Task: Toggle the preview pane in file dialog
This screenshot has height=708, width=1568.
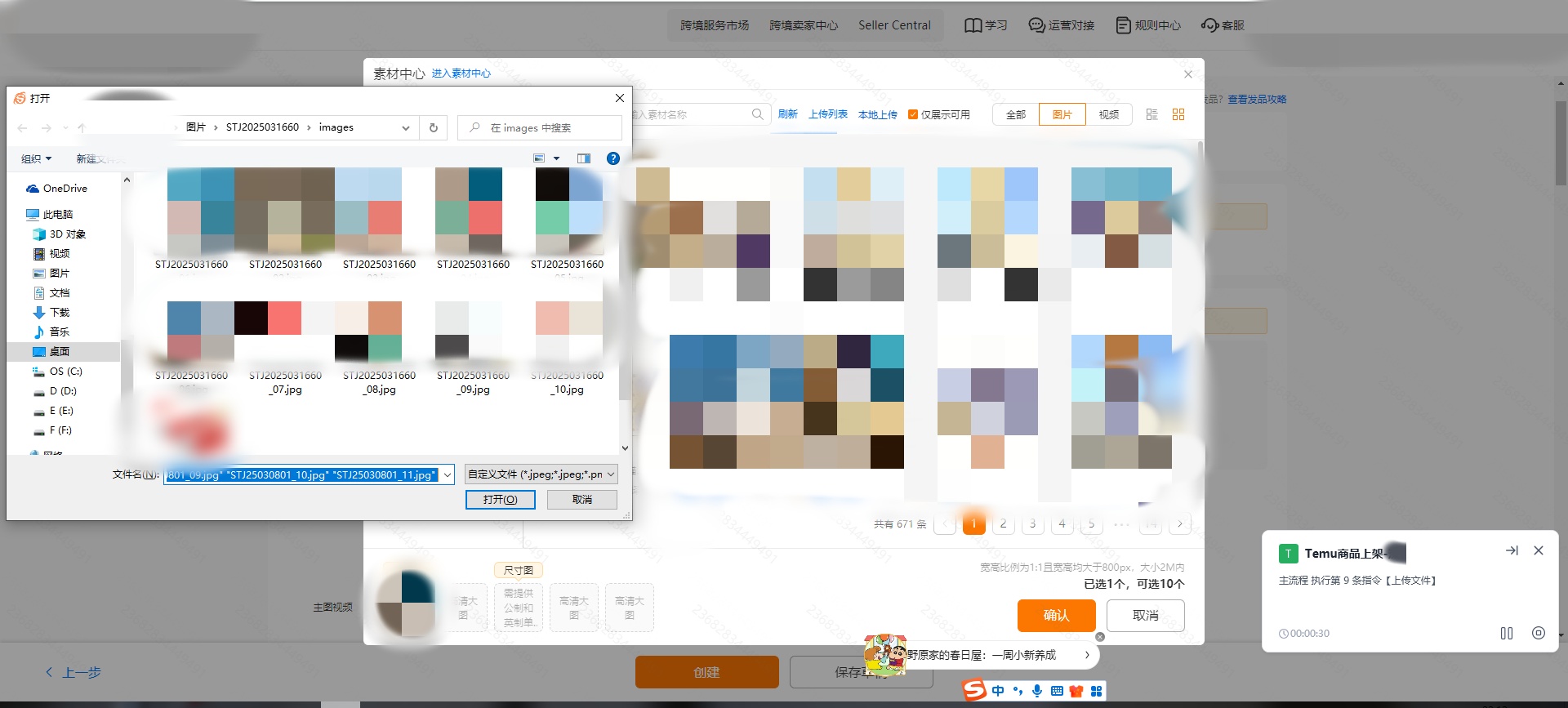Action: click(584, 158)
